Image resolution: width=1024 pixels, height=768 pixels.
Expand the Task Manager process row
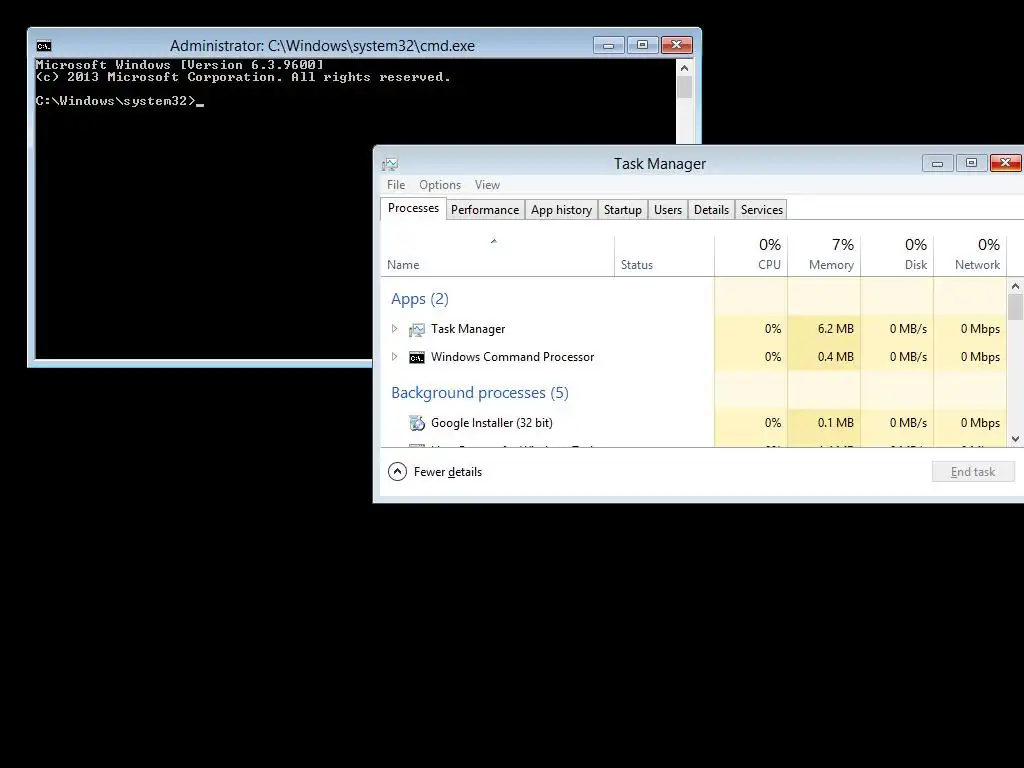point(394,328)
